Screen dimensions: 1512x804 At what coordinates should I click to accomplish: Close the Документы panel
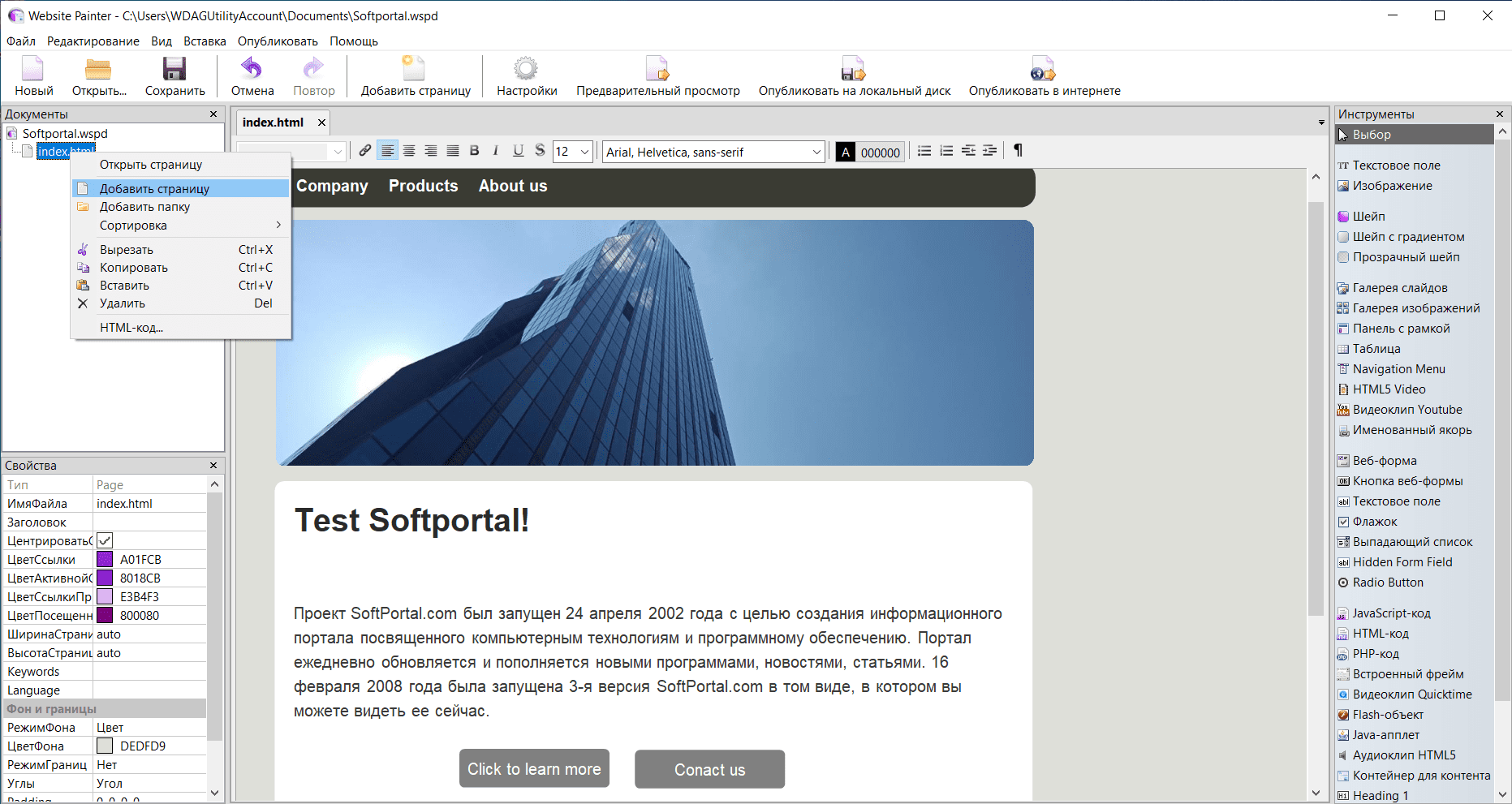[x=213, y=114]
